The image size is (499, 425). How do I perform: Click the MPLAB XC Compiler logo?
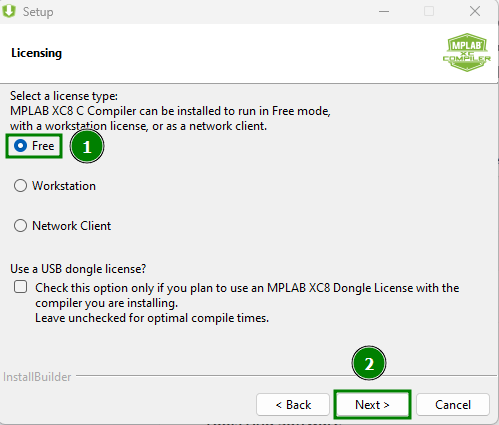pyautogui.click(x=467, y=52)
